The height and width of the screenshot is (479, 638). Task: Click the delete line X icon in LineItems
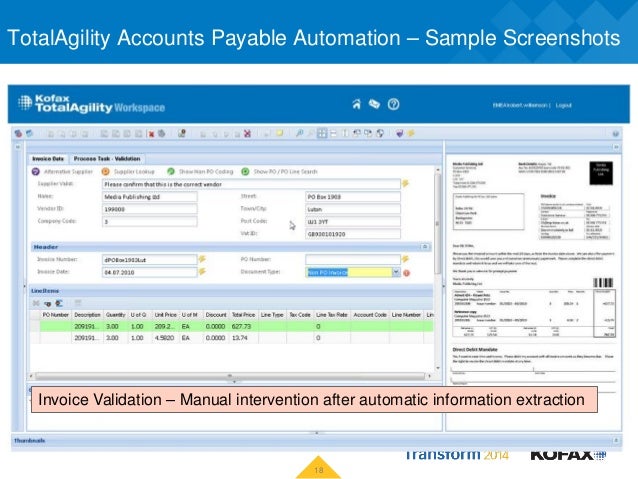[36, 303]
